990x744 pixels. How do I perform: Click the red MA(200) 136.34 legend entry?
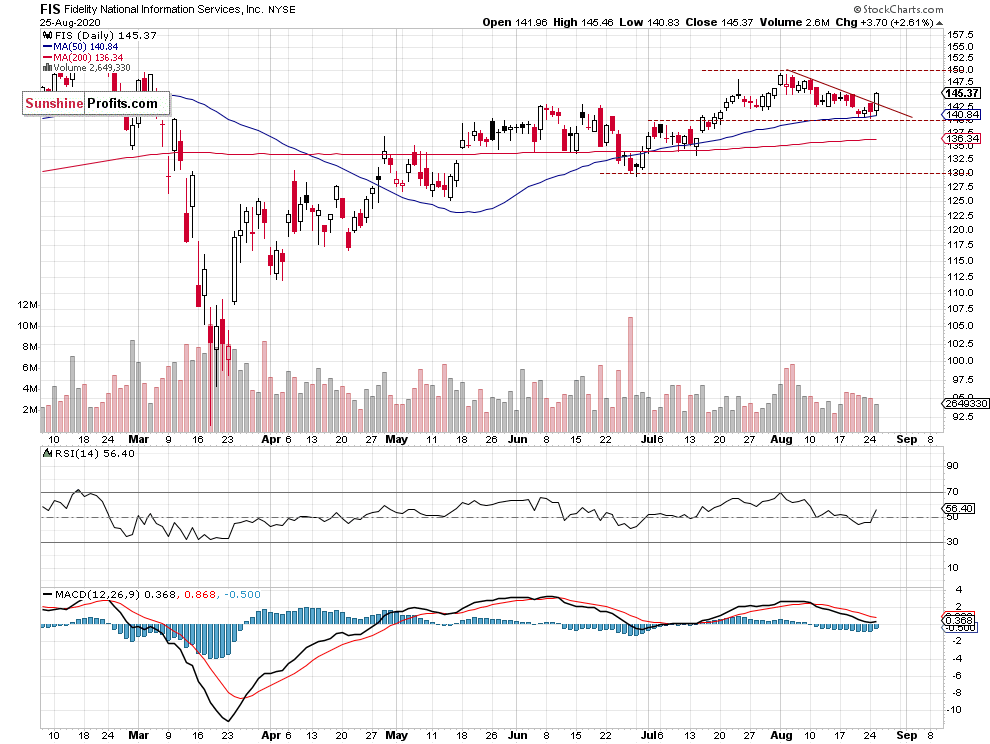[83, 57]
